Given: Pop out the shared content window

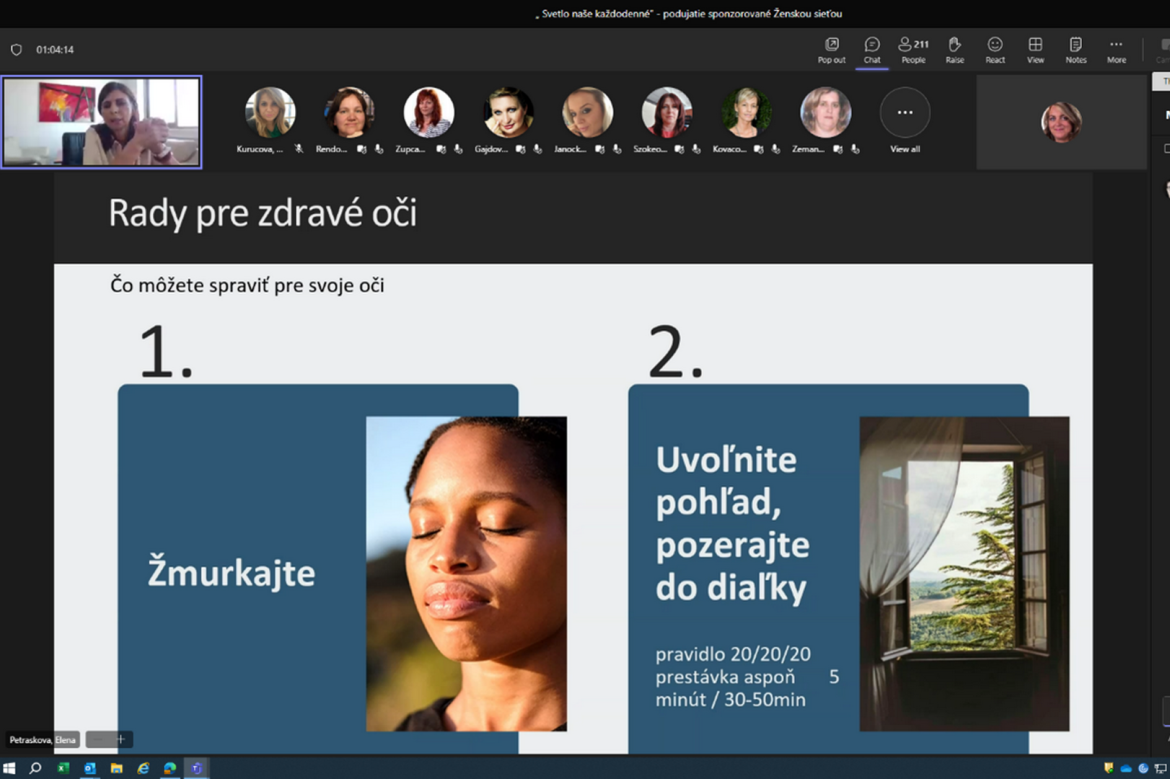Looking at the screenshot, I should pyautogui.click(x=831, y=50).
